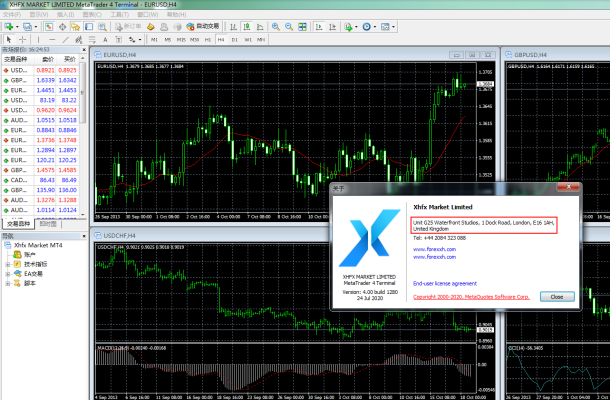Open the first www.forexxh.com link

click(434, 249)
